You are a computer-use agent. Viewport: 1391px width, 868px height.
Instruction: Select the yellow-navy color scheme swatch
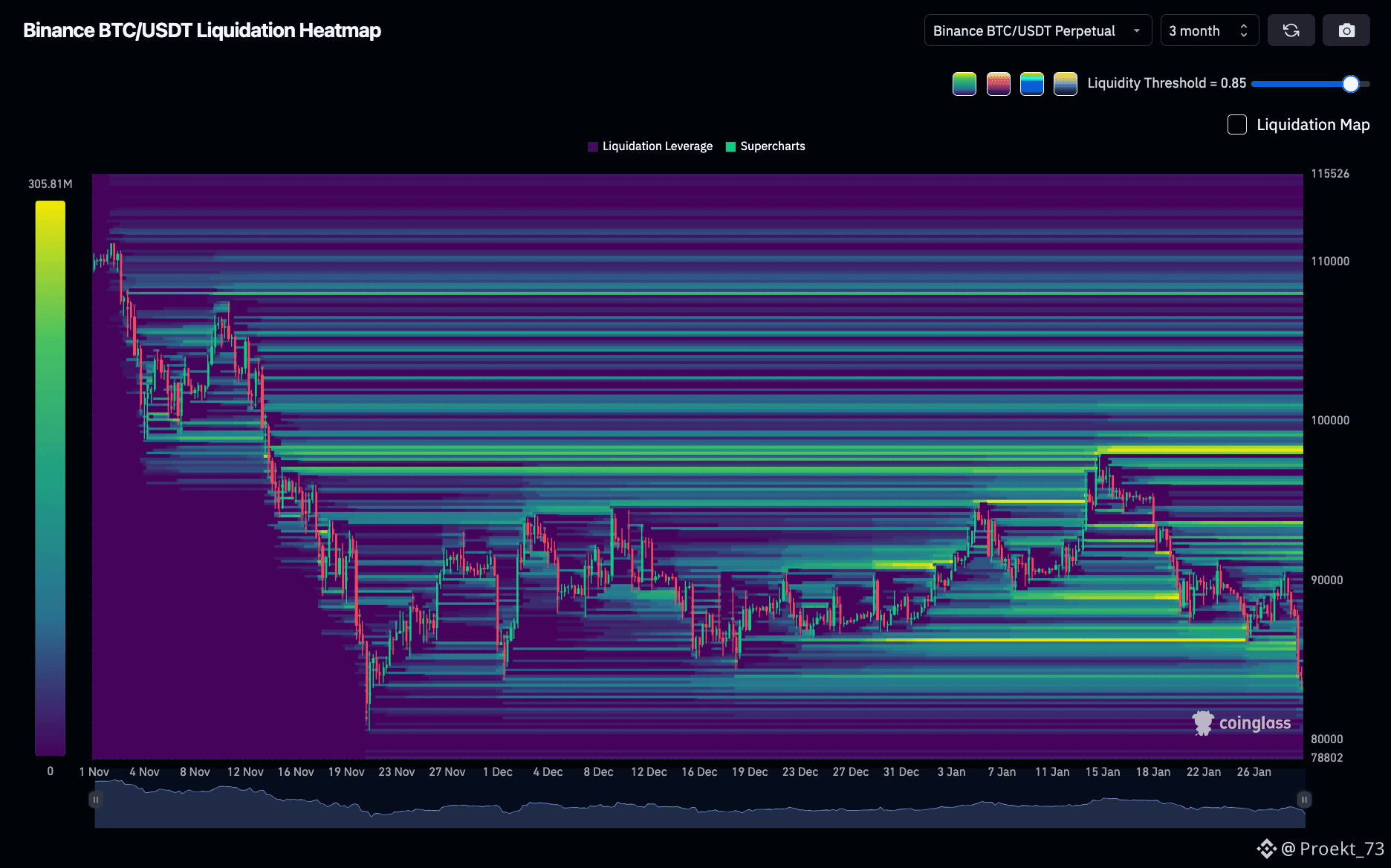pyautogui.click(x=1065, y=84)
